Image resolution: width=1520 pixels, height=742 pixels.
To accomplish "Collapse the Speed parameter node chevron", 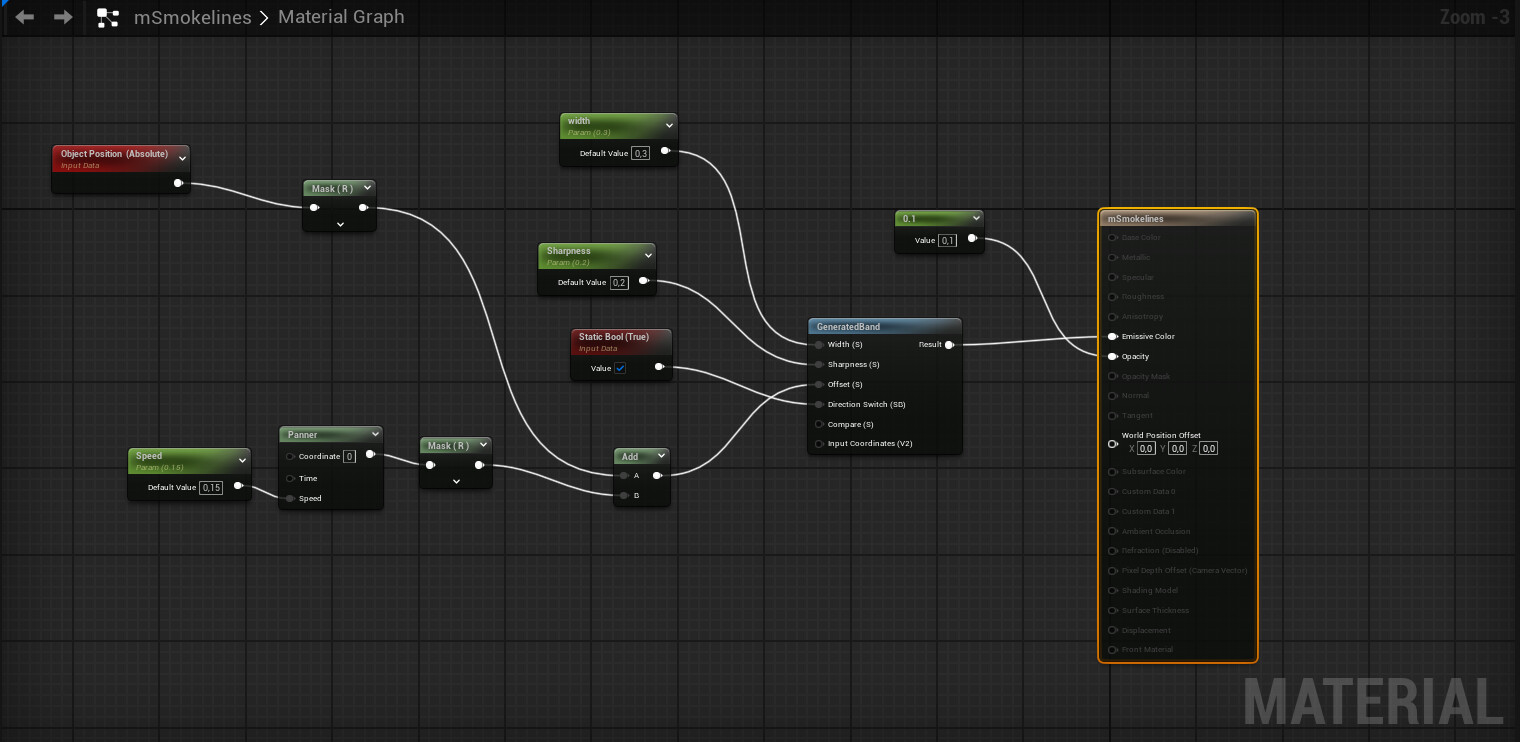I will pos(242,460).
